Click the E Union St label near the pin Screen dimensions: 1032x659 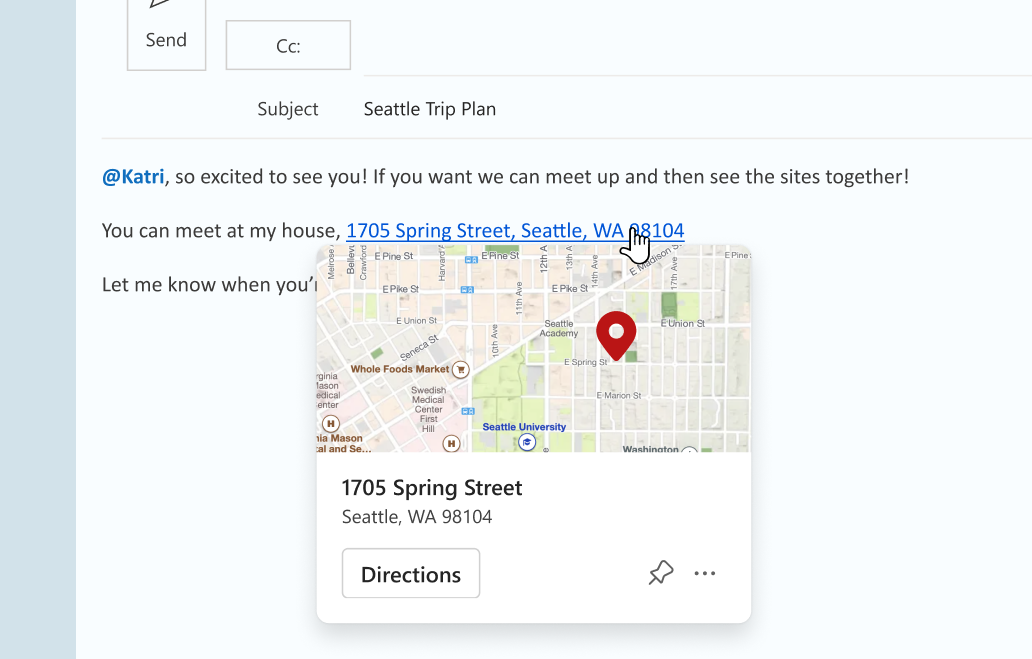tap(683, 323)
